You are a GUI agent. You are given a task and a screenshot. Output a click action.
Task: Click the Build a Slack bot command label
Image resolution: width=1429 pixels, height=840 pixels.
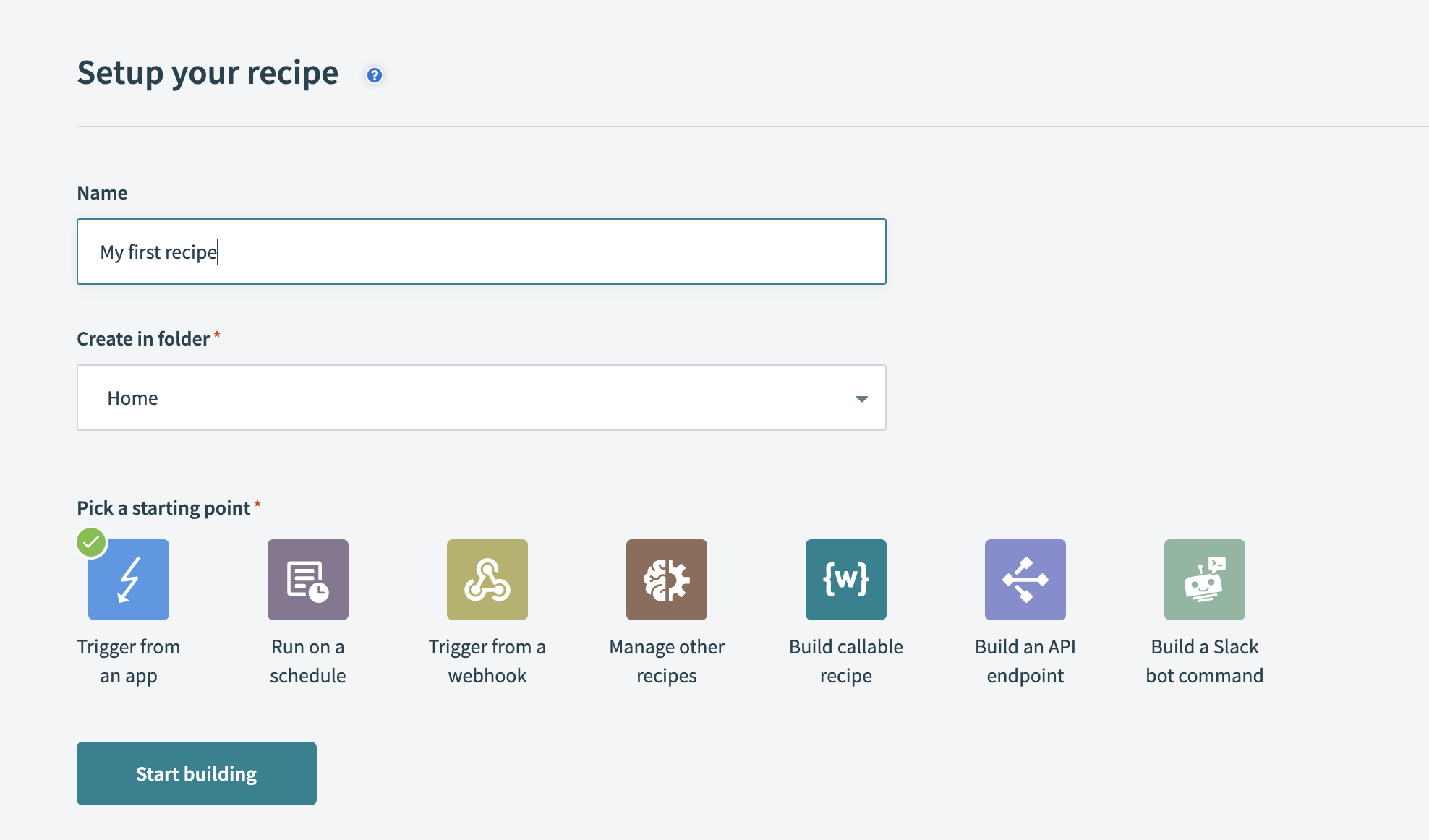pyautogui.click(x=1204, y=661)
